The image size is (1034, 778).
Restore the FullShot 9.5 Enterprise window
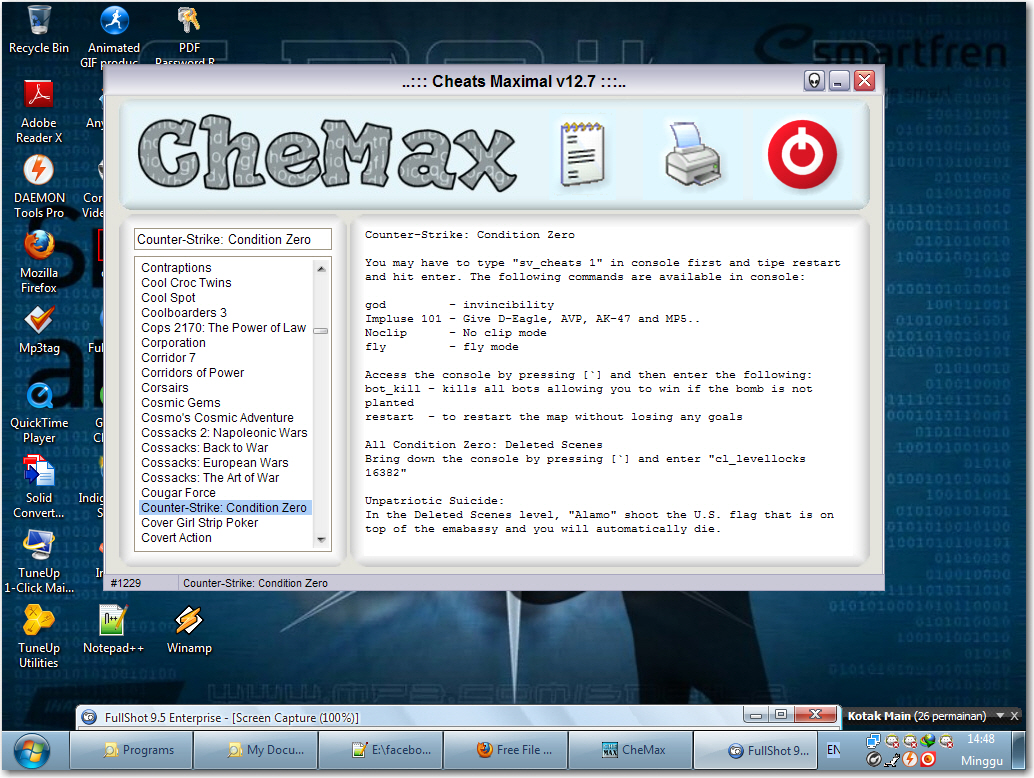[x=781, y=715]
